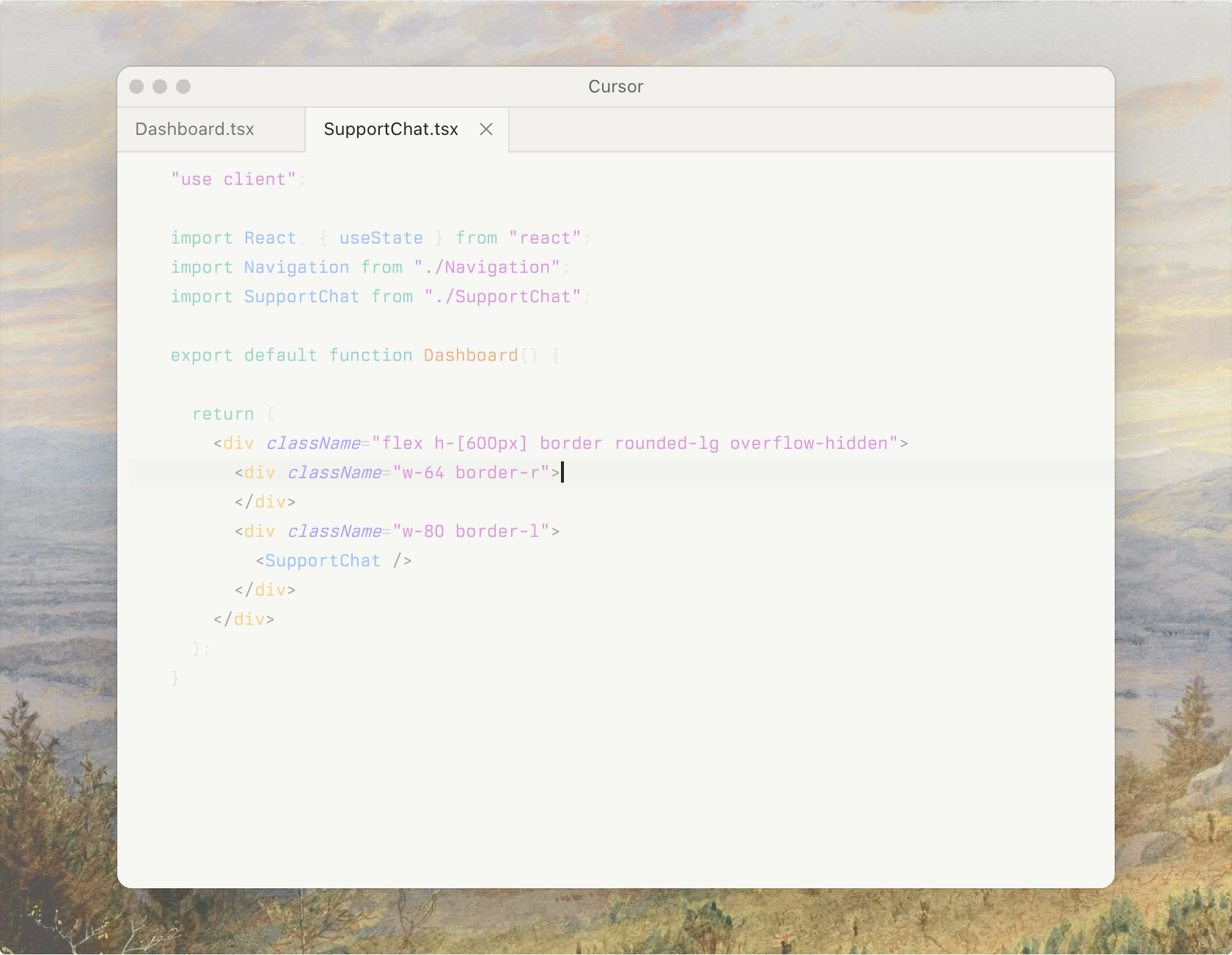Click the "w-64 border-r" class string
Image resolution: width=1232 pixels, height=955 pixels.
point(471,473)
